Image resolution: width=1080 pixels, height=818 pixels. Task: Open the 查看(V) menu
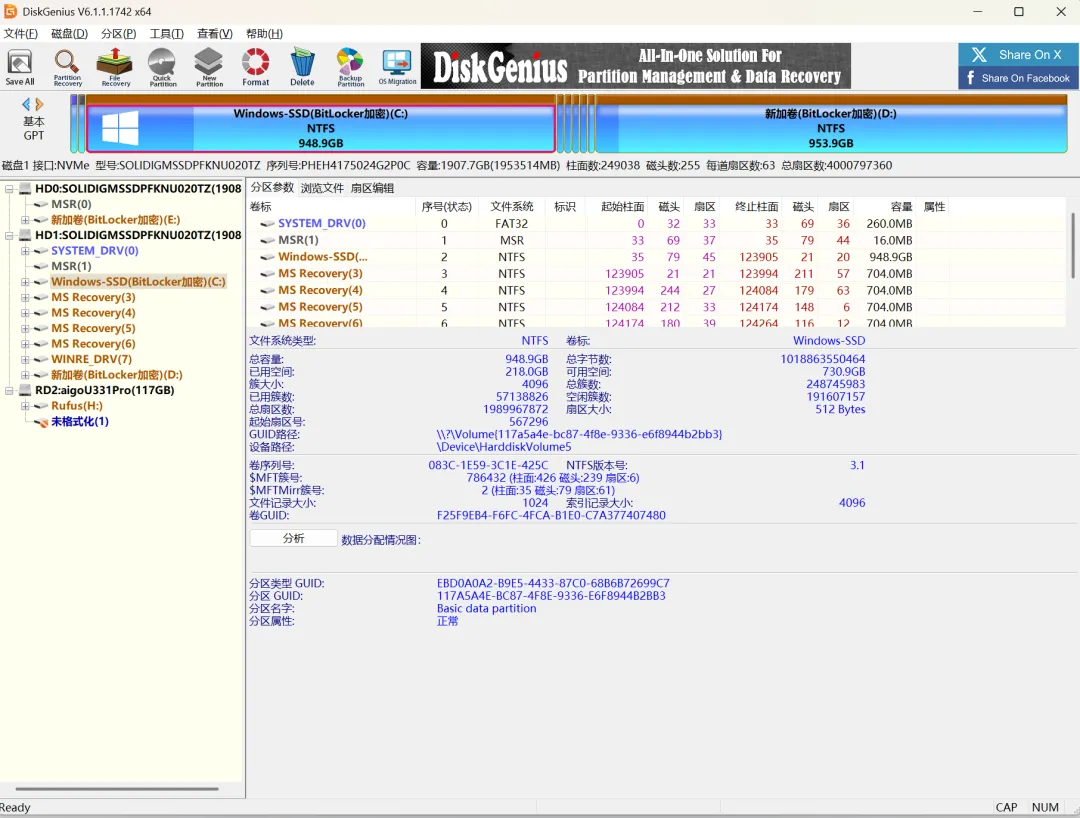215,34
